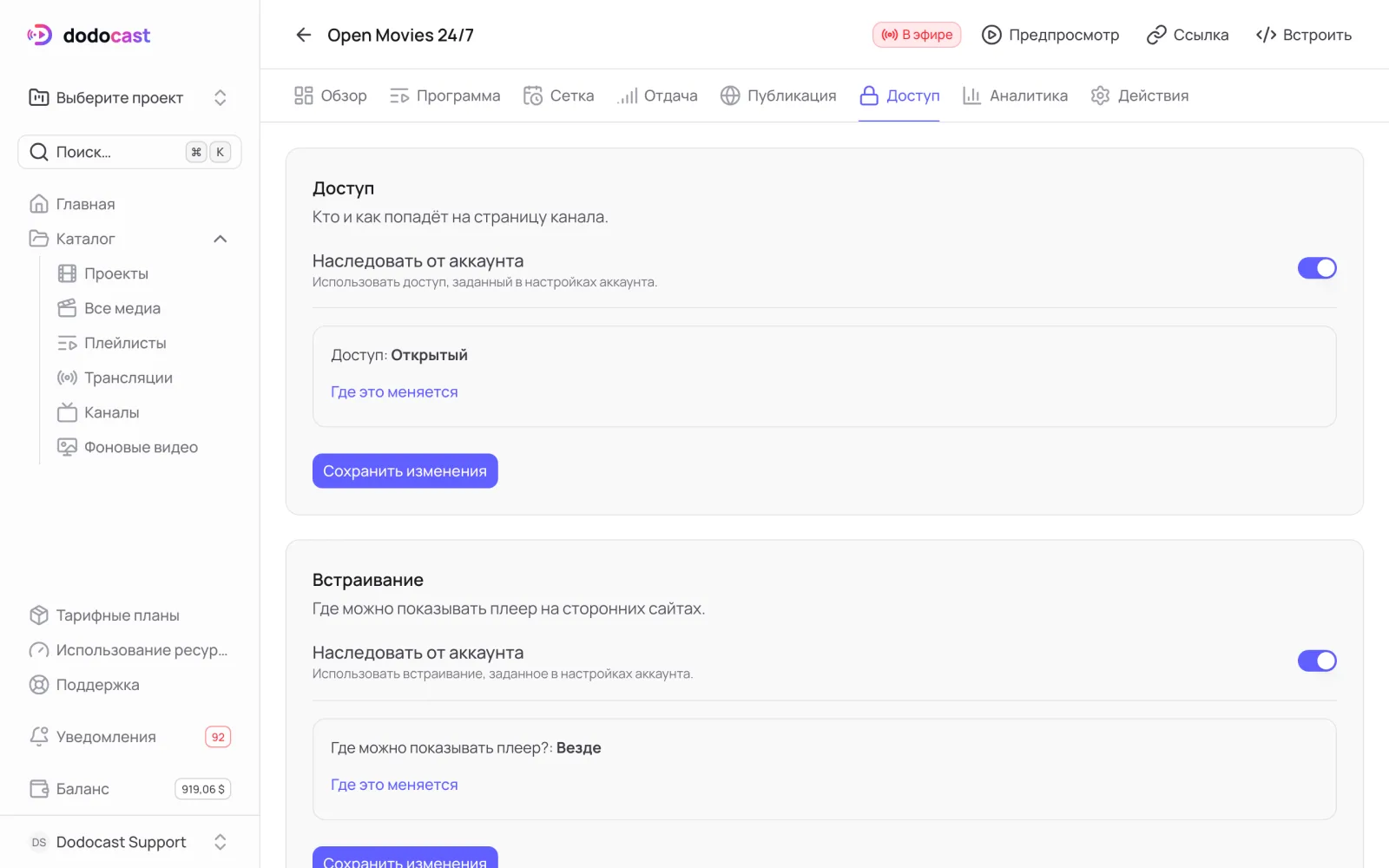The width and height of the screenshot is (1389, 868).
Task: Toggle Наследовать от аккаунта in Доступ section
Action: pos(1317,268)
